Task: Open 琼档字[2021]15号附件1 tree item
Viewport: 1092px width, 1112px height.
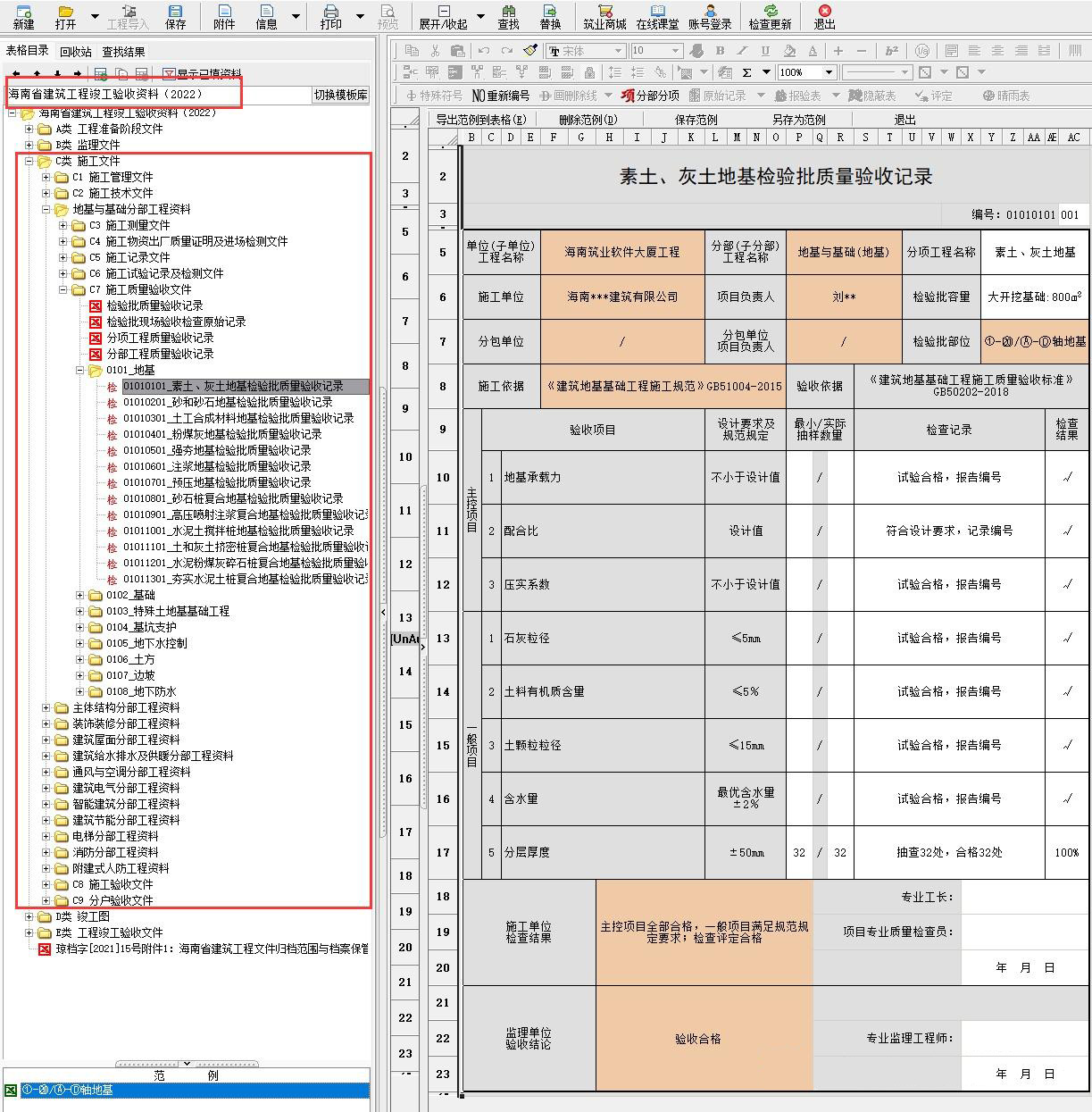Action: point(212,949)
